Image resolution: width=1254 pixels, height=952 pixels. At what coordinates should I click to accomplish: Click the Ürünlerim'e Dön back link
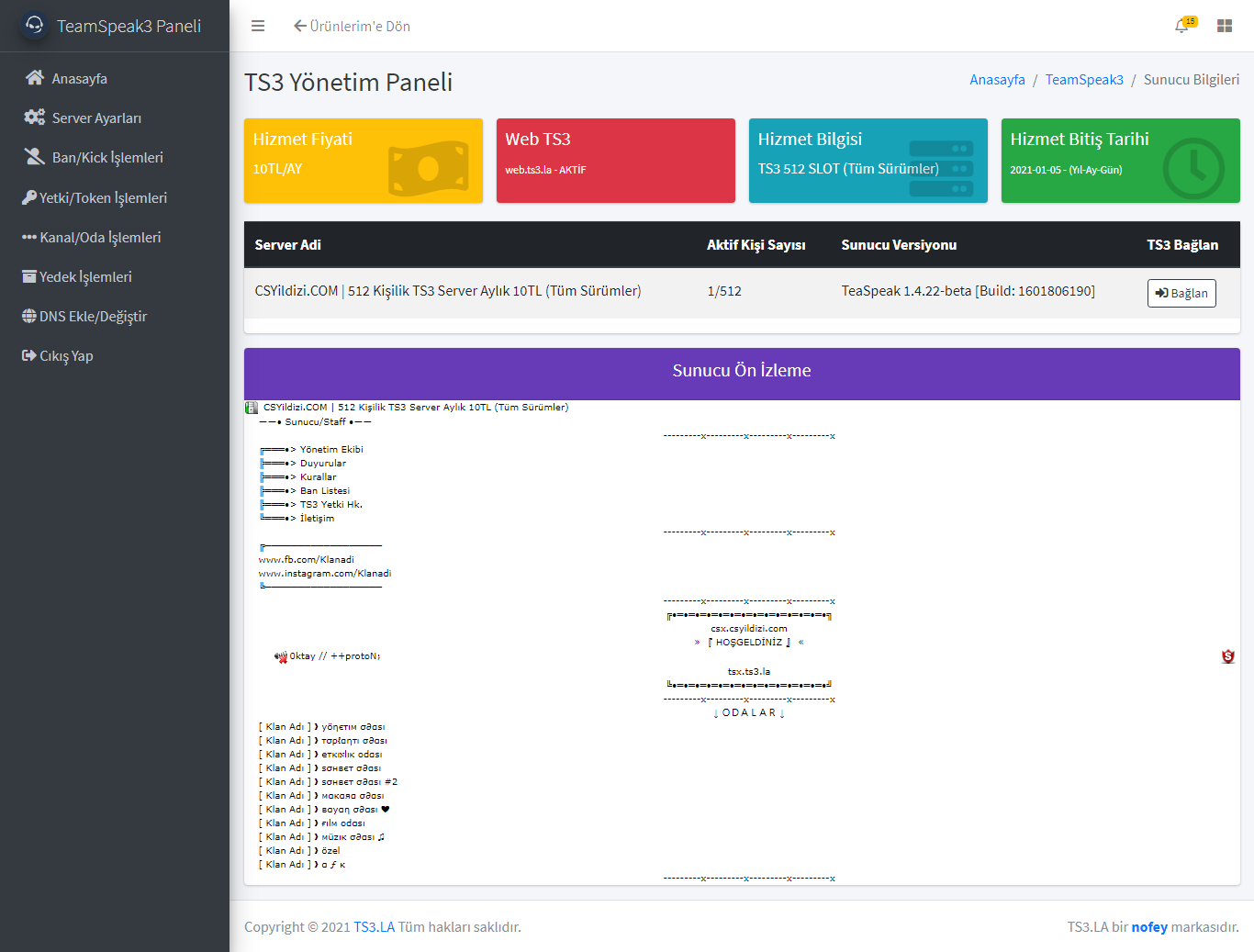point(352,26)
